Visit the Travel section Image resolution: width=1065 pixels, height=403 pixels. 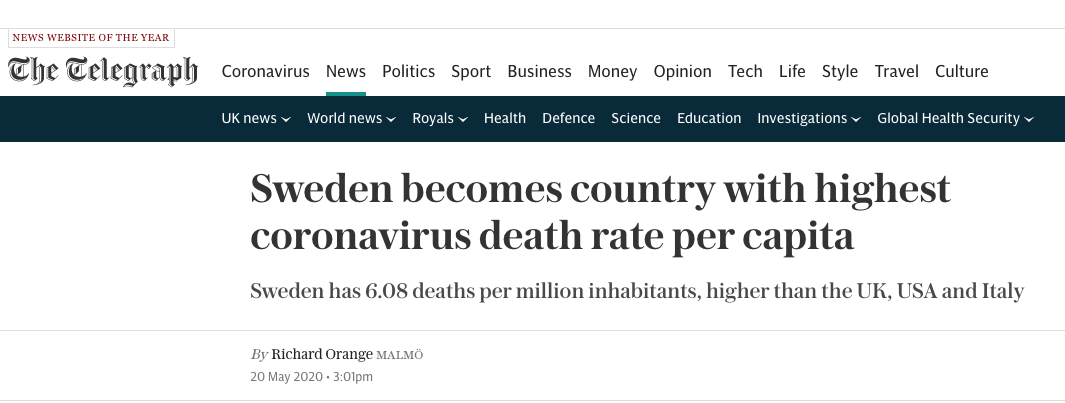897,71
